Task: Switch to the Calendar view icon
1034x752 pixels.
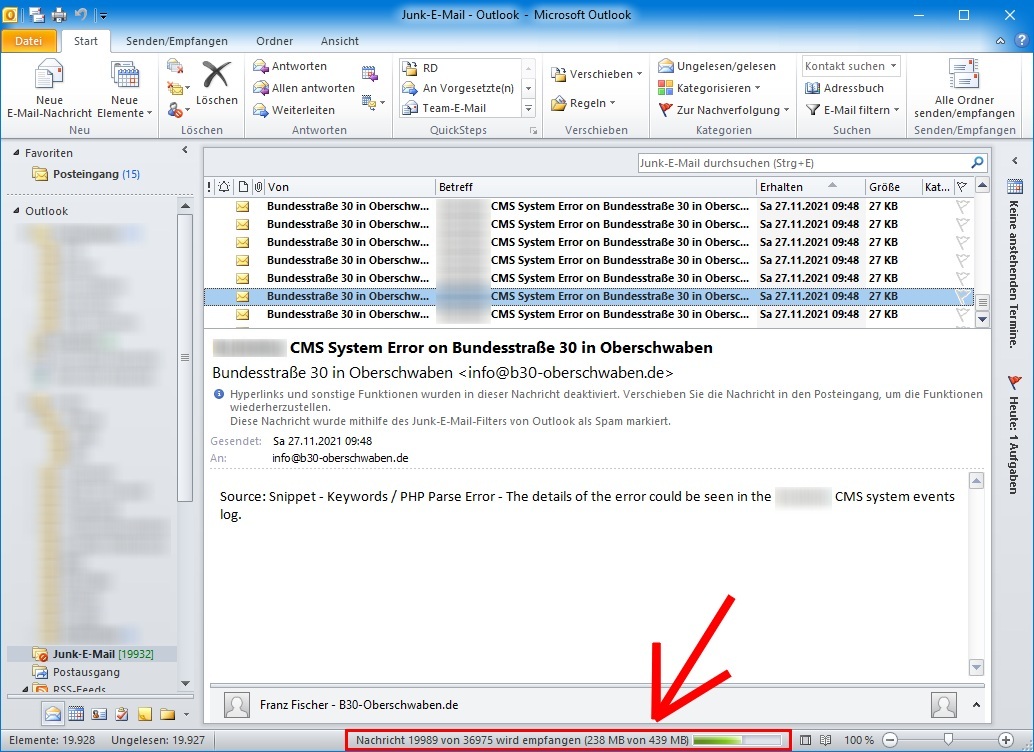Action: click(x=76, y=714)
